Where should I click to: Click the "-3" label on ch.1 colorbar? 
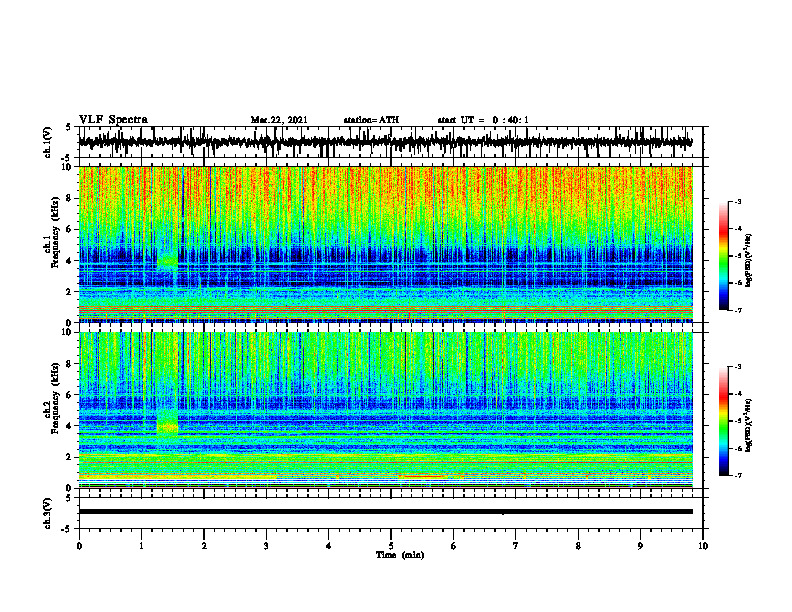[x=737, y=201]
